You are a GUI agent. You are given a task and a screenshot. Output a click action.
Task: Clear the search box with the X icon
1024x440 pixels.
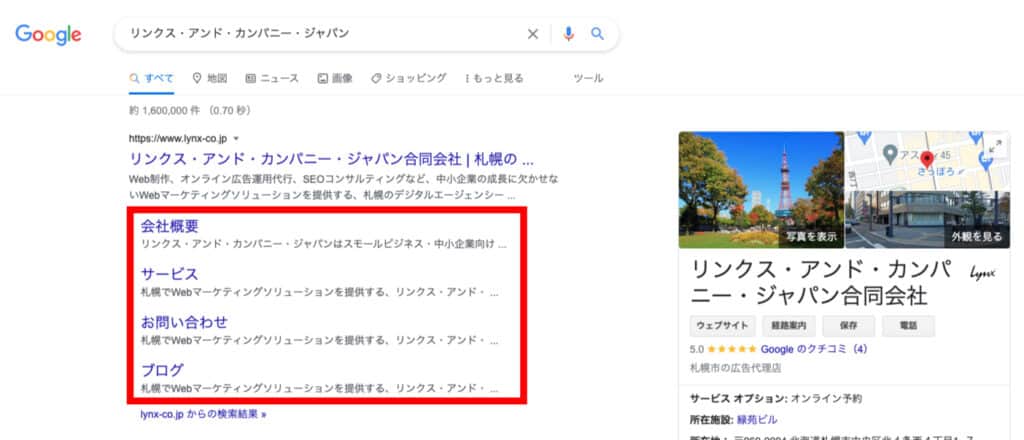click(533, 34)
